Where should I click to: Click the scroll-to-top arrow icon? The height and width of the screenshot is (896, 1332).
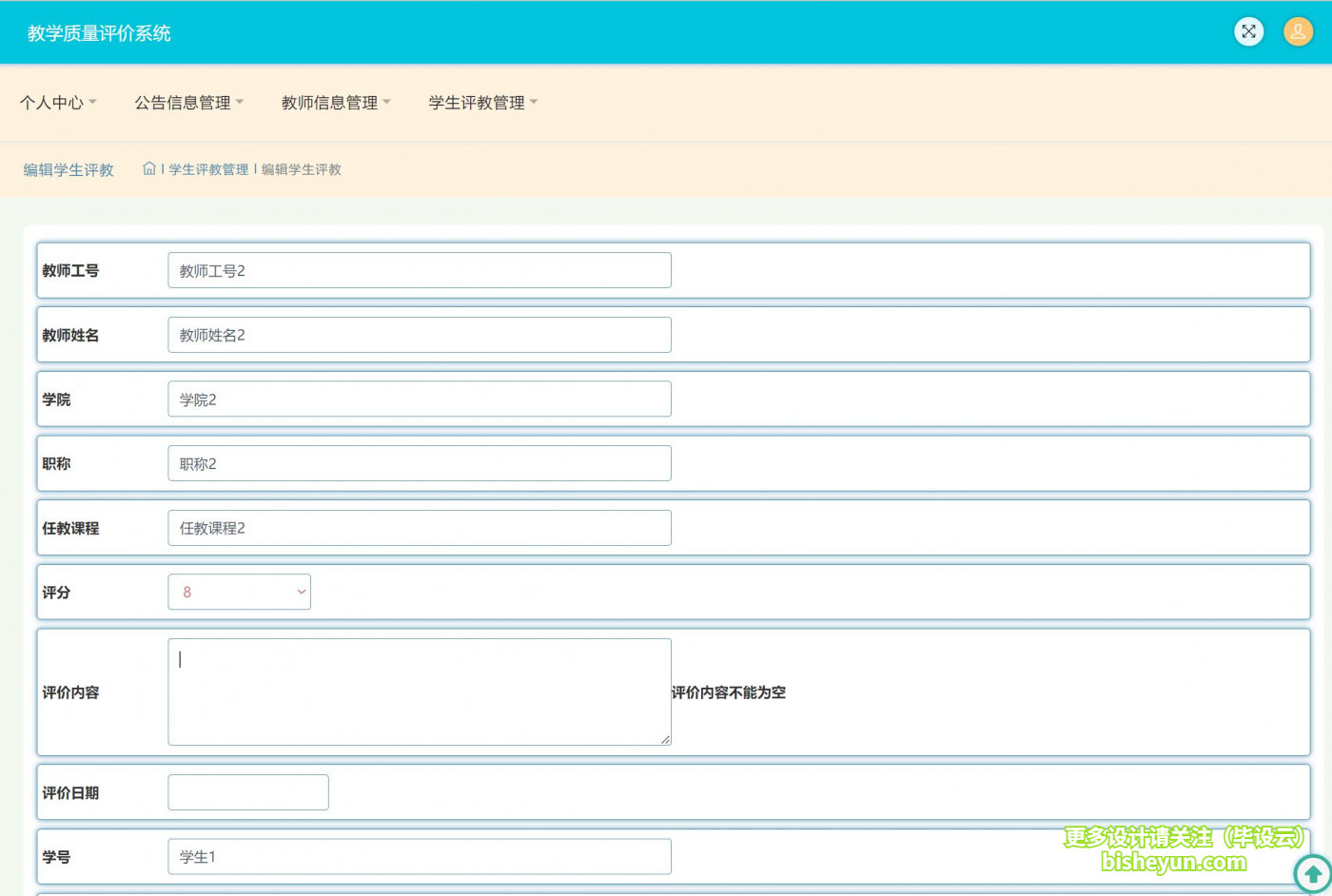[1313, 873]
